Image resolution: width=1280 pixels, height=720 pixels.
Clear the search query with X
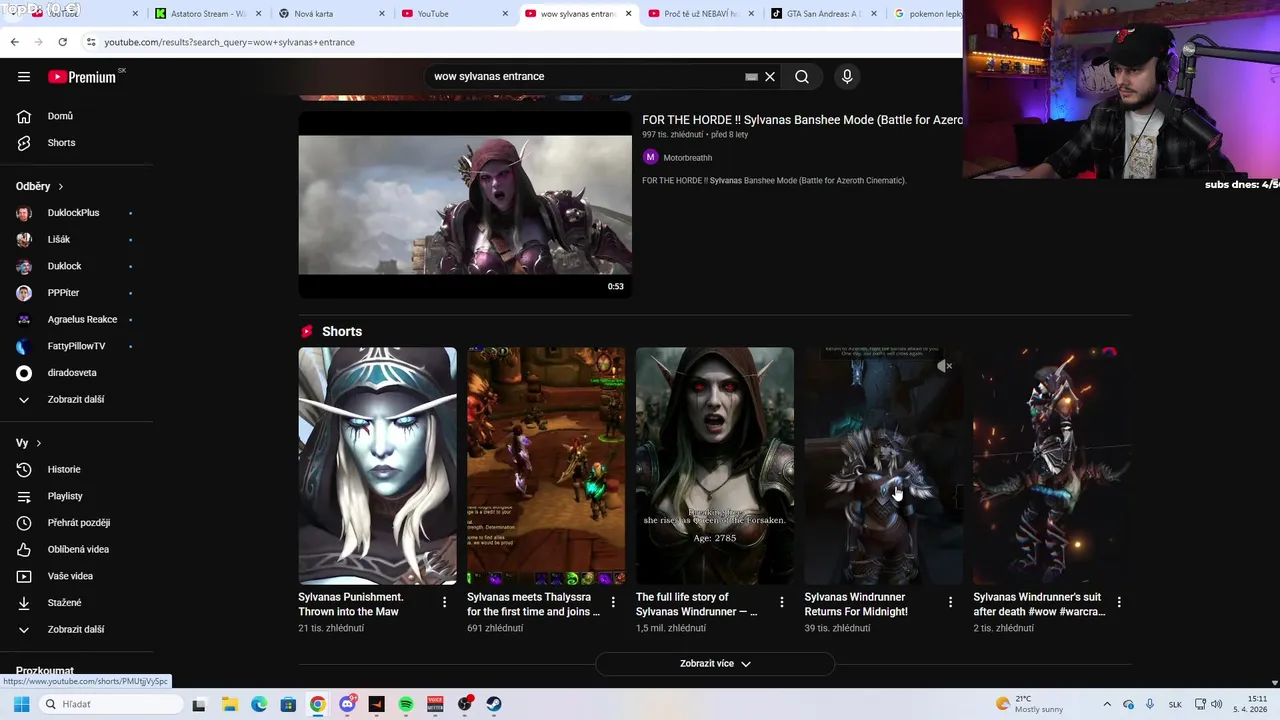(x=770, y=77)
